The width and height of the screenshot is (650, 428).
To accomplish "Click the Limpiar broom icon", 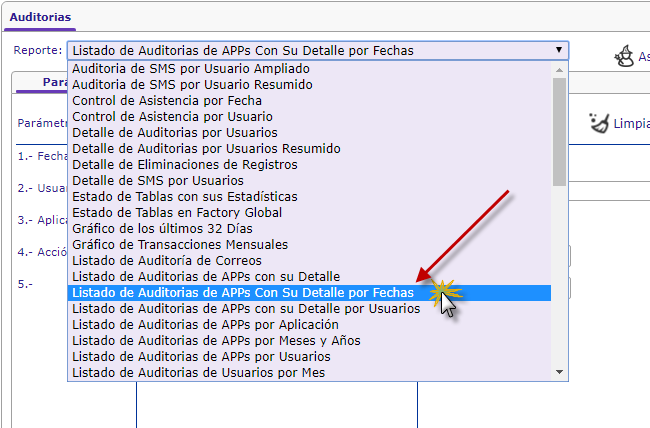I will [x=599, y=123].
